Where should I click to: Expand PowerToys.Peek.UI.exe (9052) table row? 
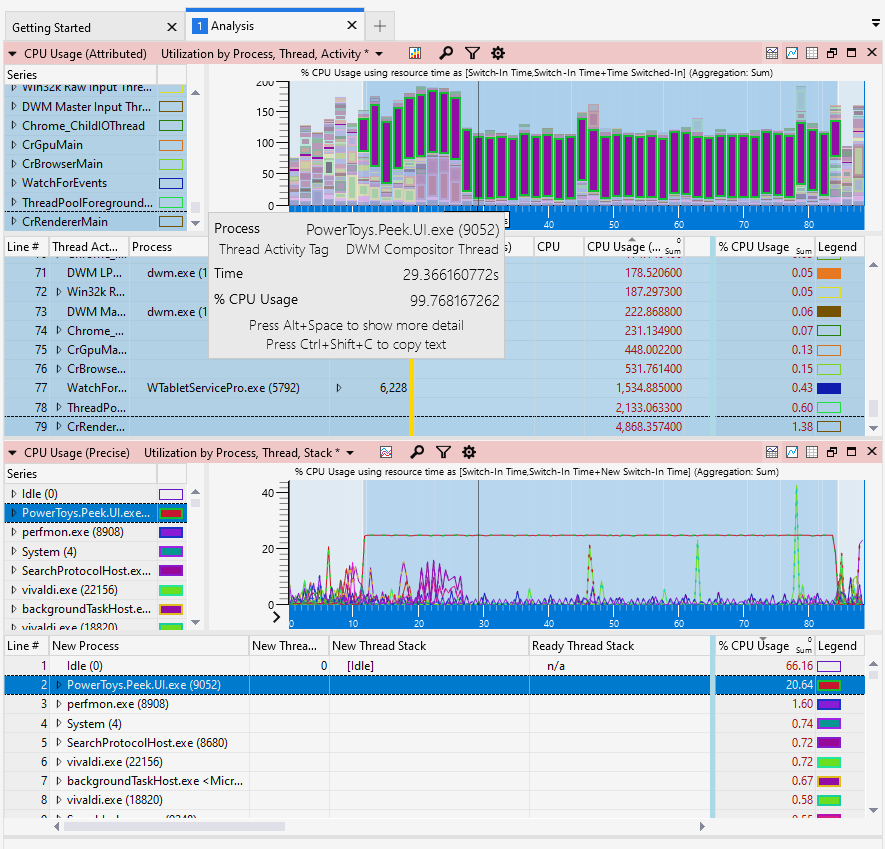59,685
